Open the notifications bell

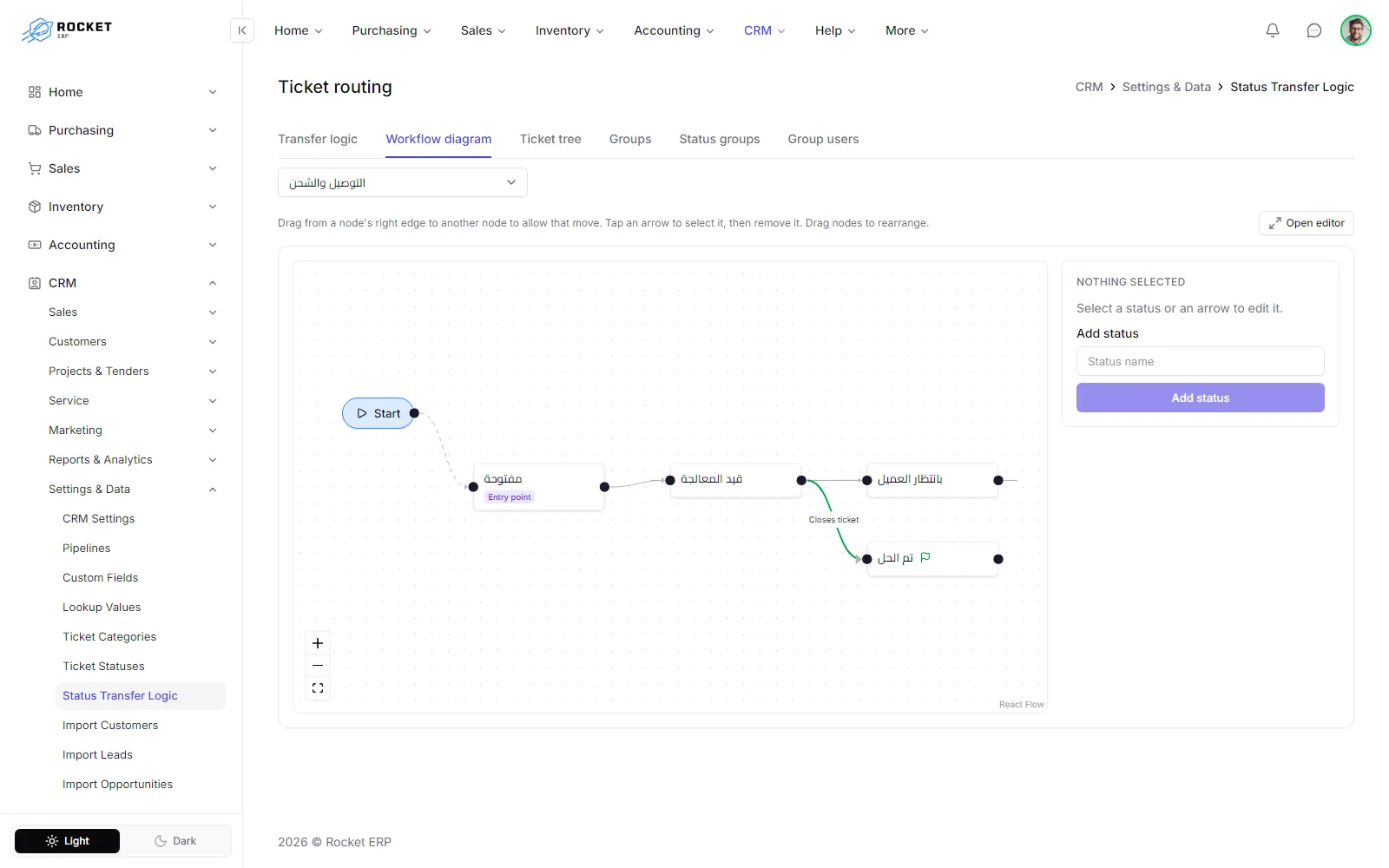click(x=1273, y=30)
